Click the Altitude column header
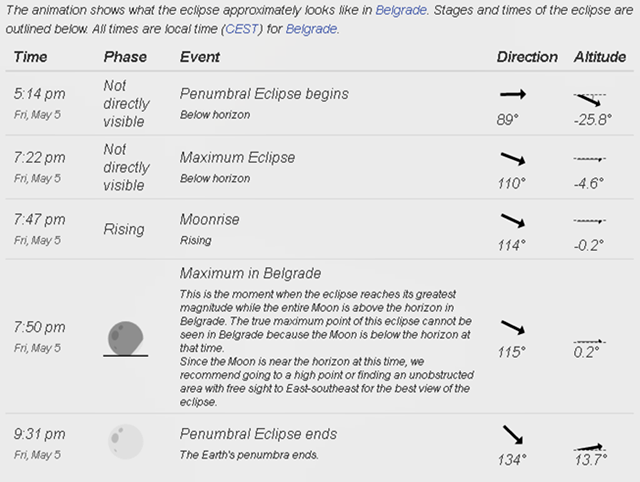Image resolution: width=640 pixels, height=482 pixels. point(599,57)
